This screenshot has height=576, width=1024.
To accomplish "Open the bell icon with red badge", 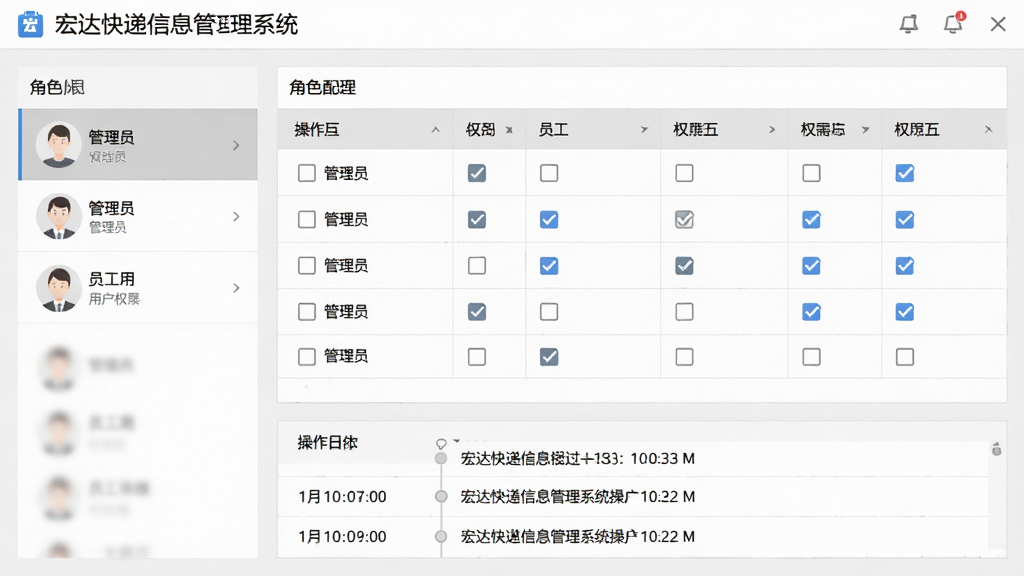I will 953,24.
